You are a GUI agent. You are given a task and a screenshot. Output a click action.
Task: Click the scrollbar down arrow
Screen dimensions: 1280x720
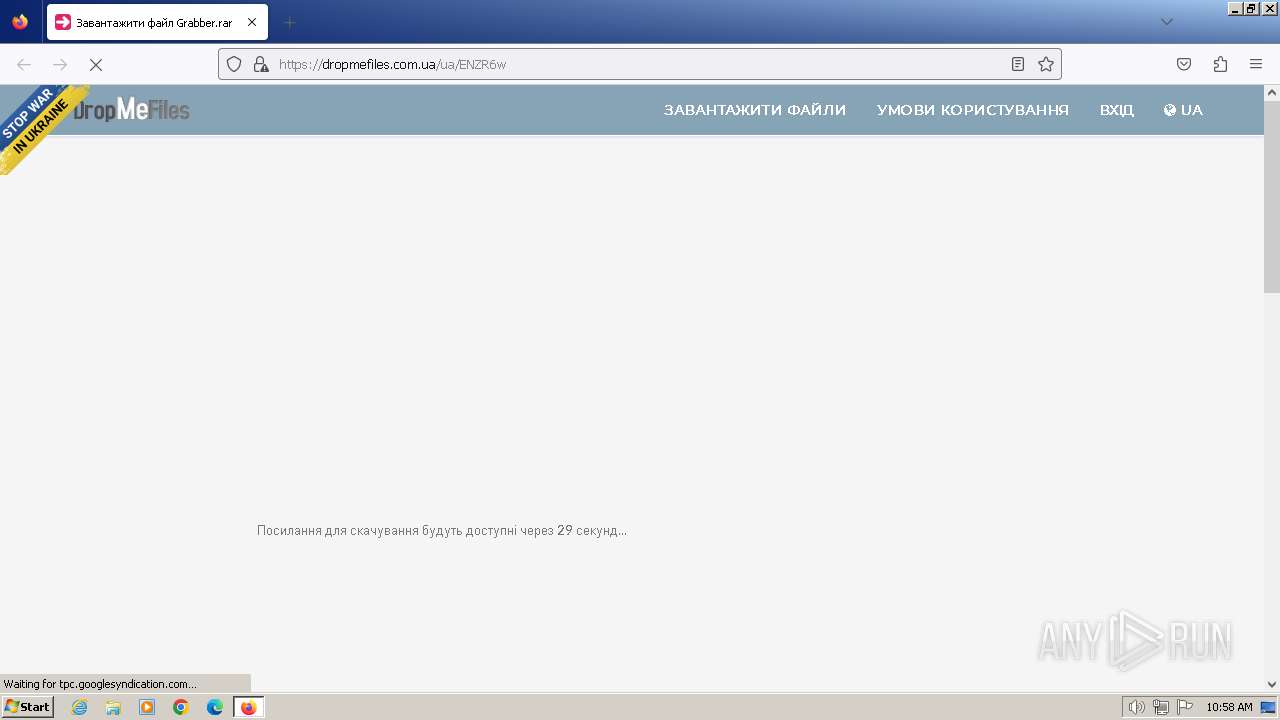pos(1272,684)
